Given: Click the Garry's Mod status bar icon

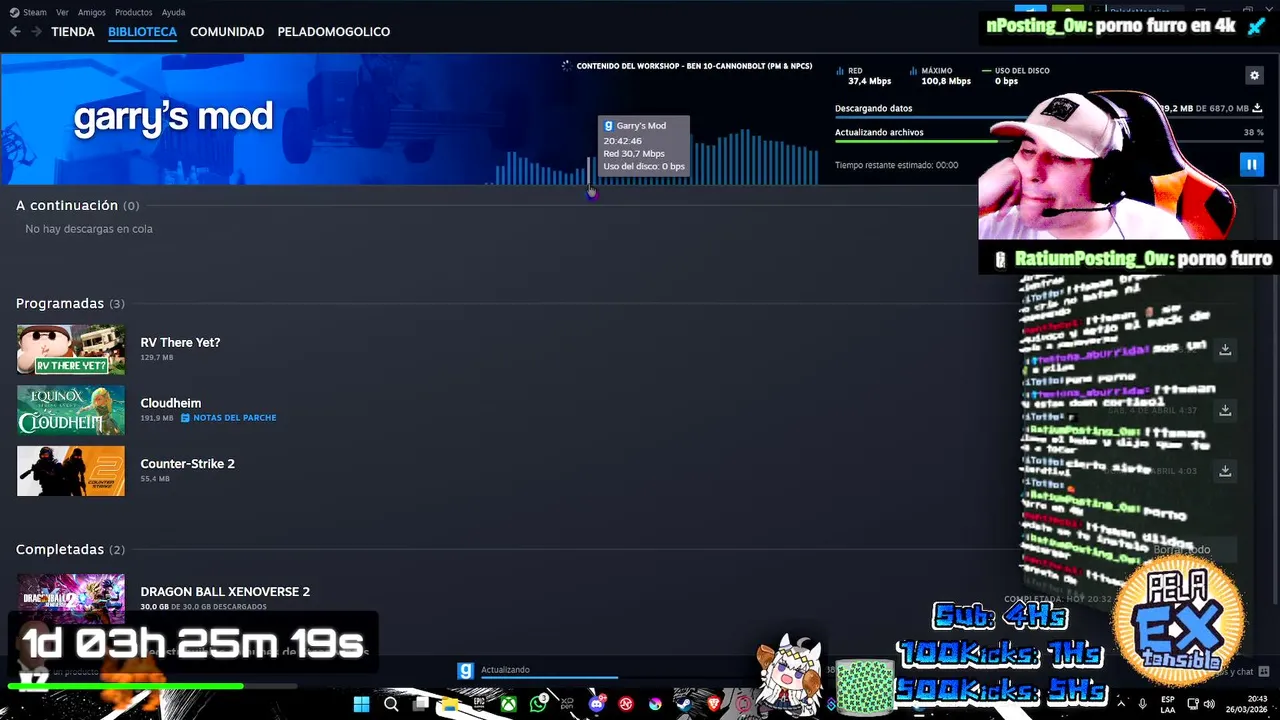Looking at the screenshot, I should click(465, 671).
